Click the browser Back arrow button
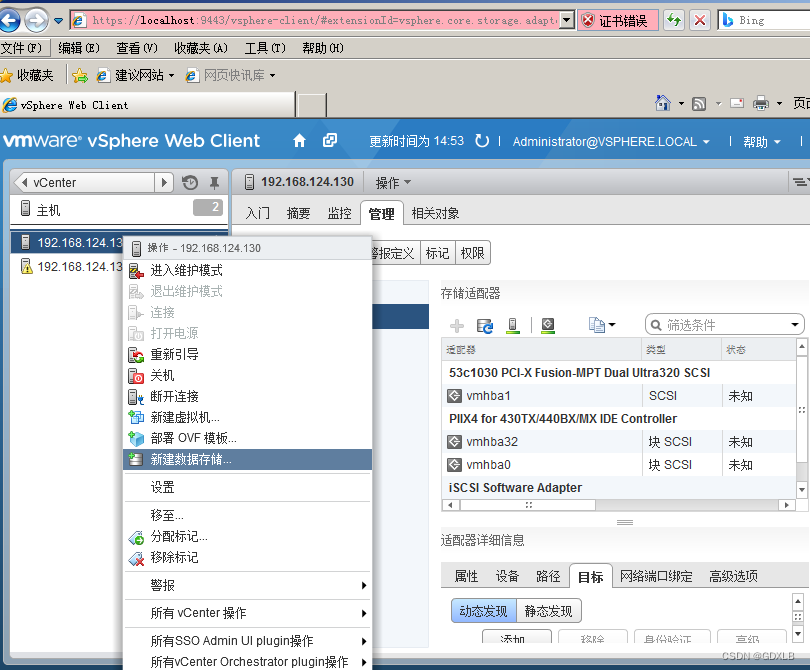 [10, 20]
